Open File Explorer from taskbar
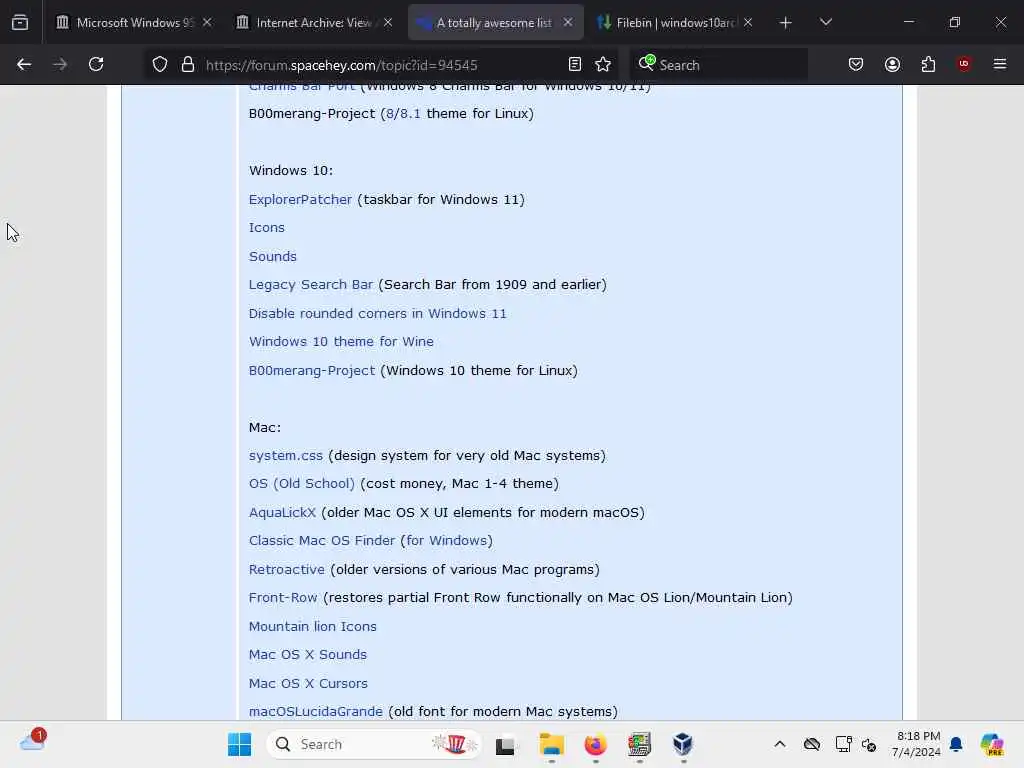 551,744
